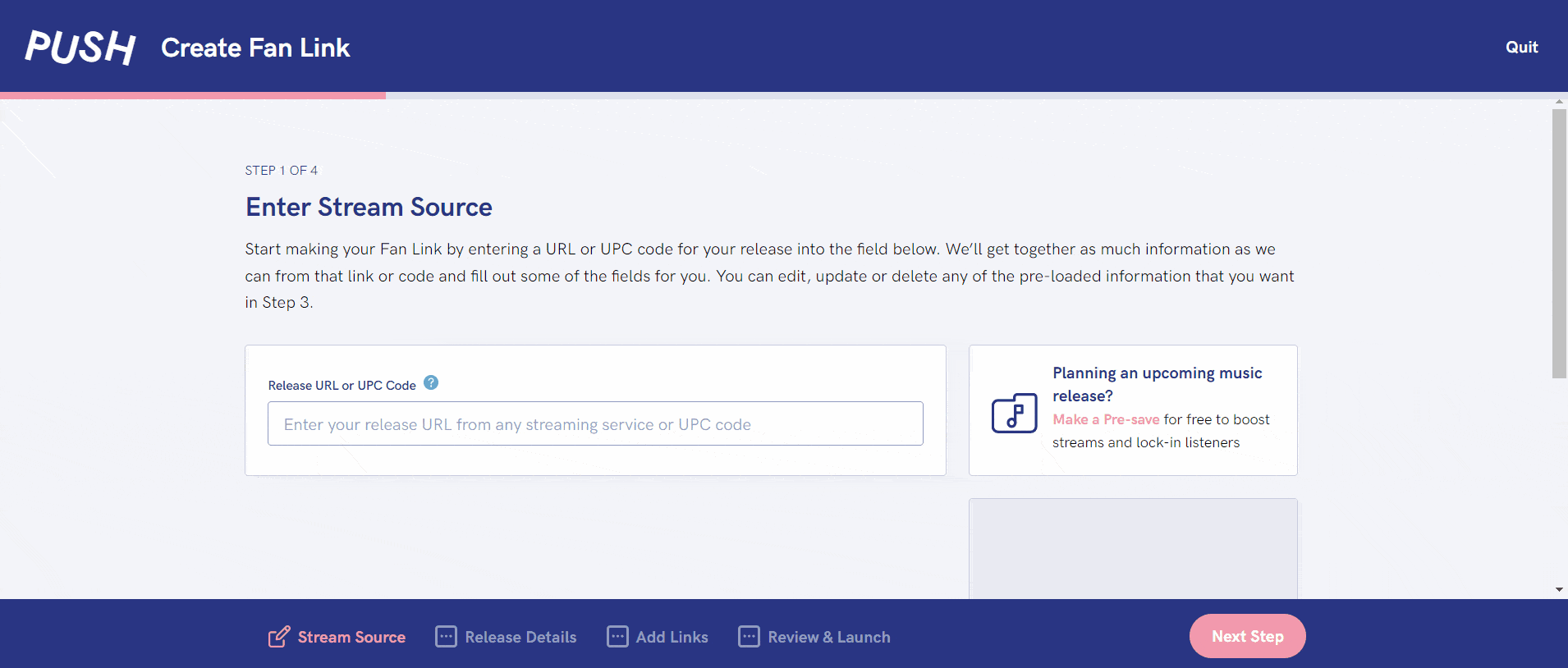Click the Add Links step icon

(x=617, y=637)
